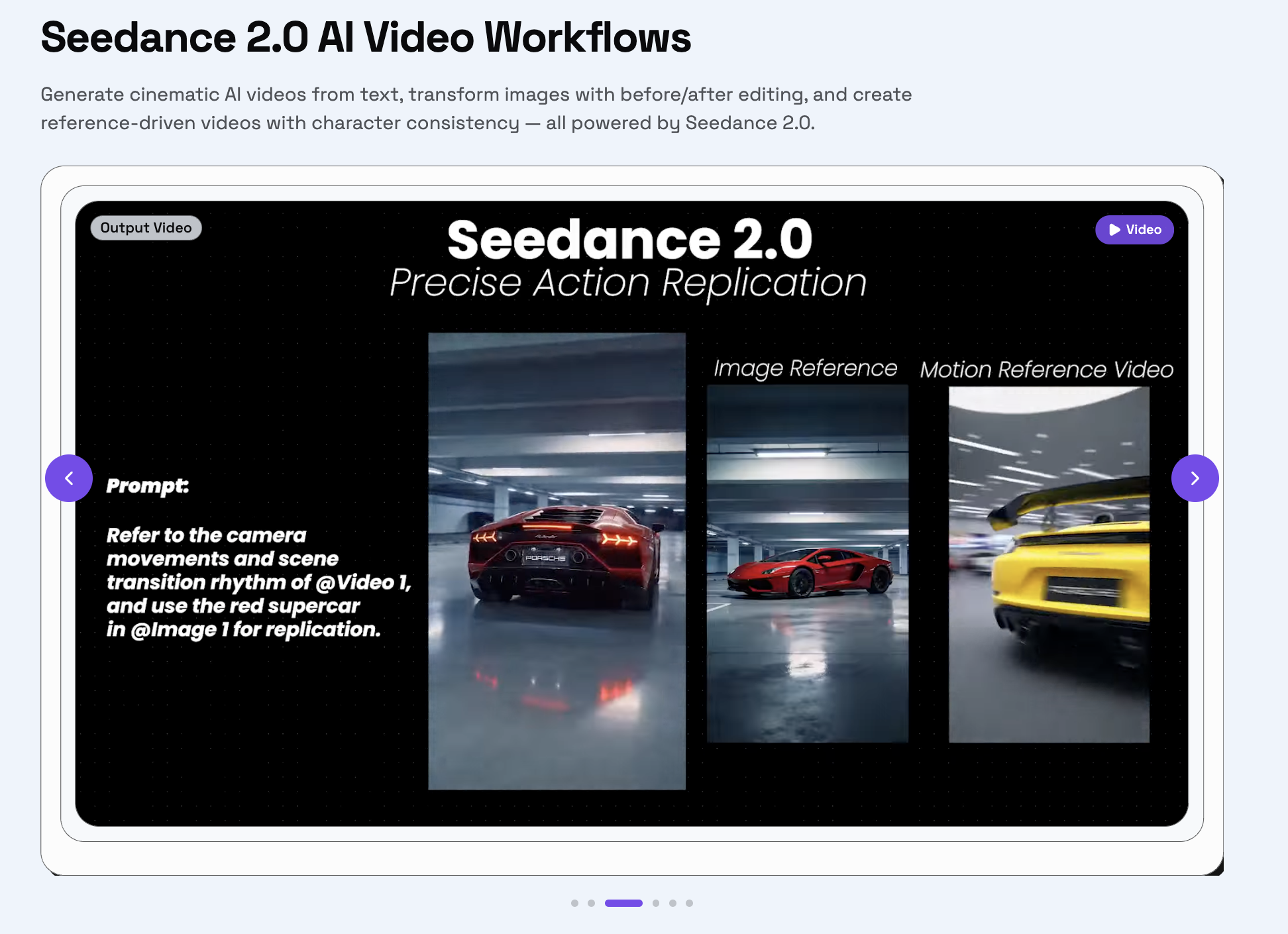Click the active elongated pagination indicator
Screen dimensions: 1288x934
point(623,903)
